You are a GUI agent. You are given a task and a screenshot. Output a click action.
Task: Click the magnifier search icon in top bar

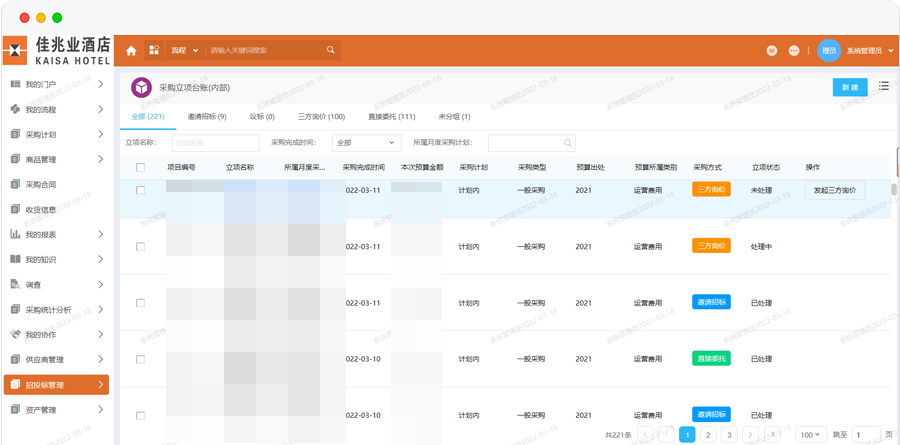(x=331, y=50)
